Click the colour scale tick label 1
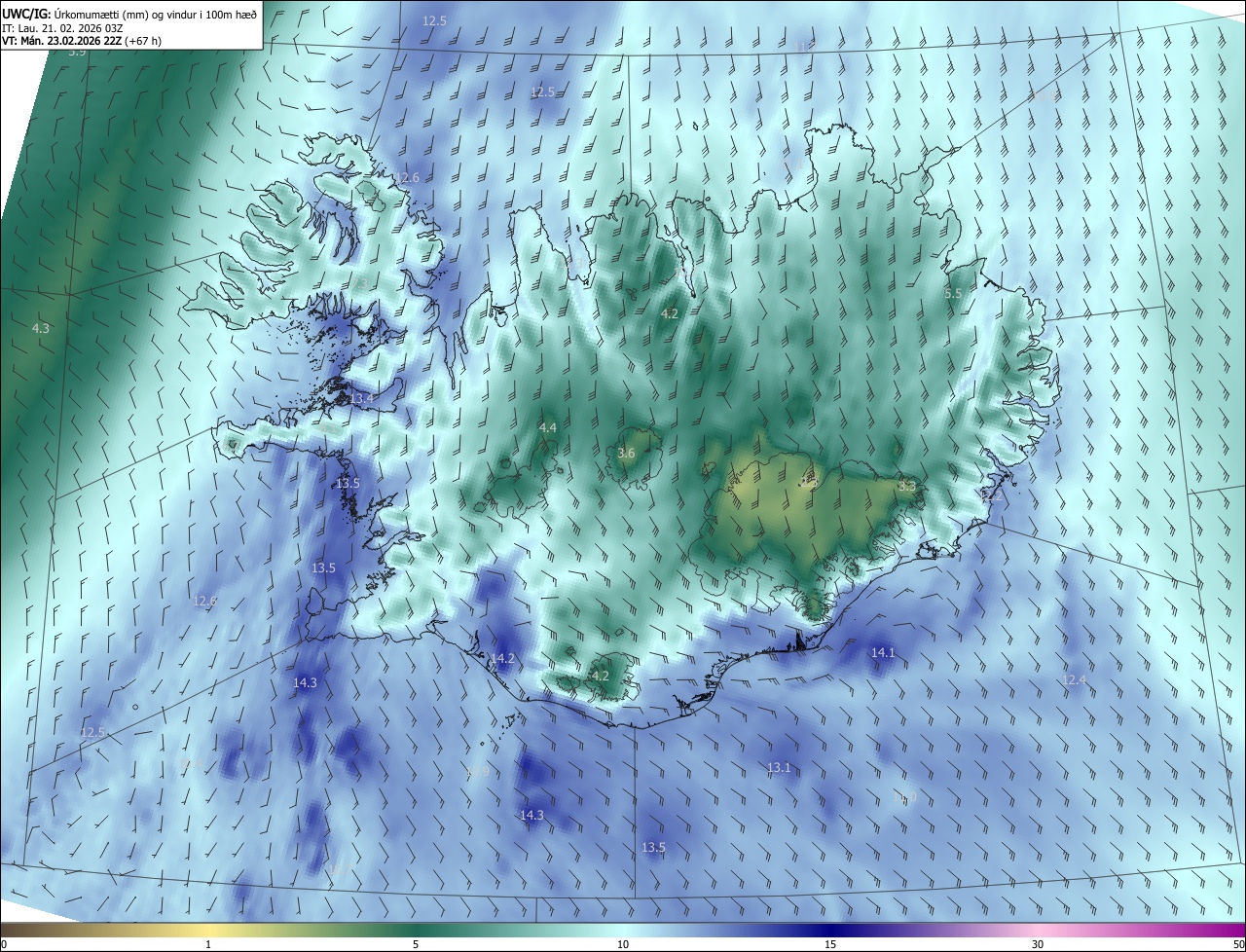Viewport: 1246px width, 952px height. tap(208, 944)
